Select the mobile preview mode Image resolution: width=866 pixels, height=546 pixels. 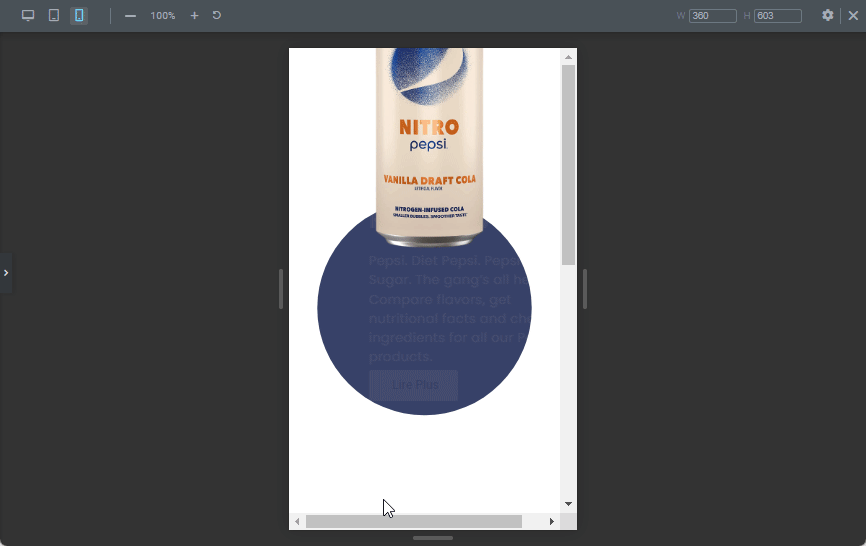click(x=79, y=15)
